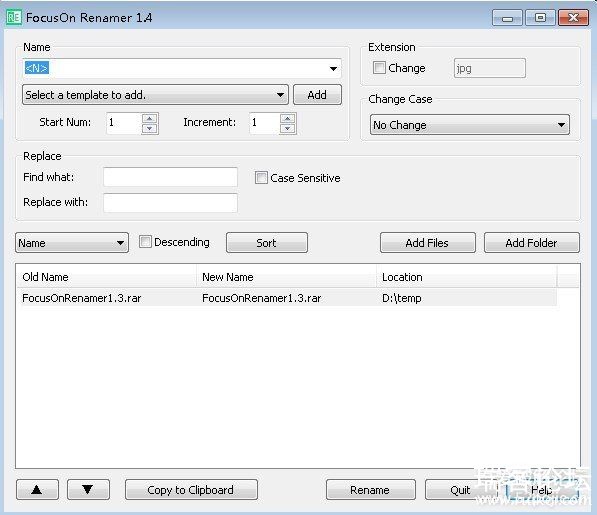Maximize the FocusOn Renamer window
Image resolution: width=597 pixels, height=515 pixels.
pyautogui.click(x=540, y=18)
